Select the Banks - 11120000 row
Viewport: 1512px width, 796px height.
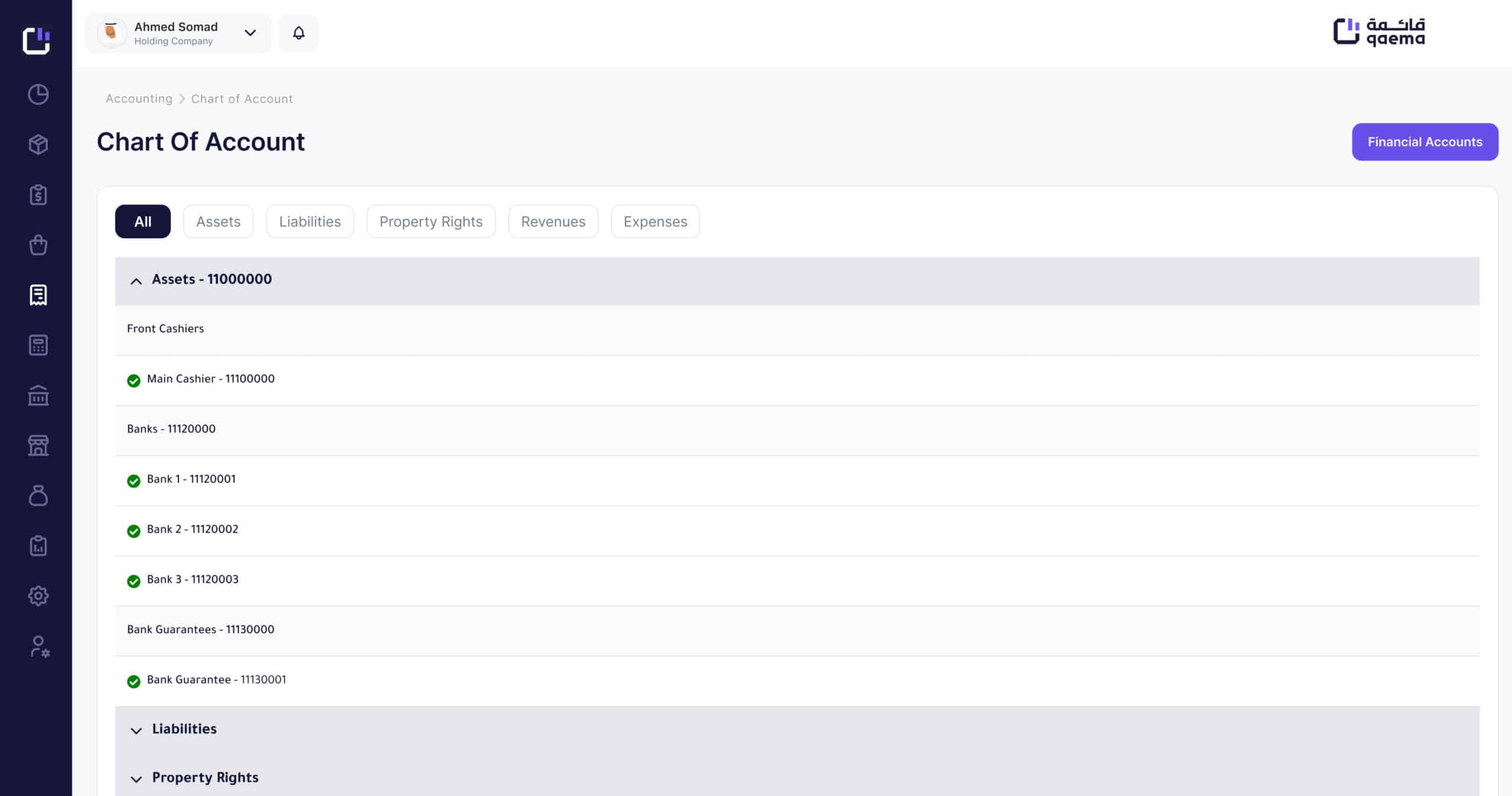[171, 429]
